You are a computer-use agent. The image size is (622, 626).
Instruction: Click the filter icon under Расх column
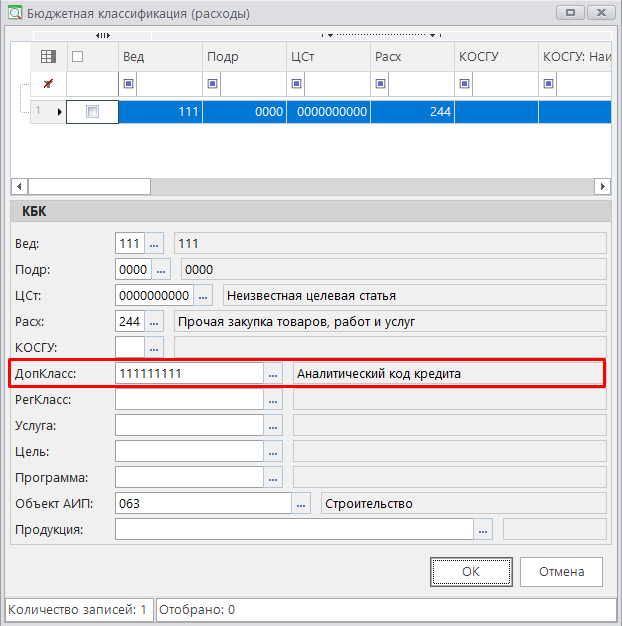tap(381, 84)
